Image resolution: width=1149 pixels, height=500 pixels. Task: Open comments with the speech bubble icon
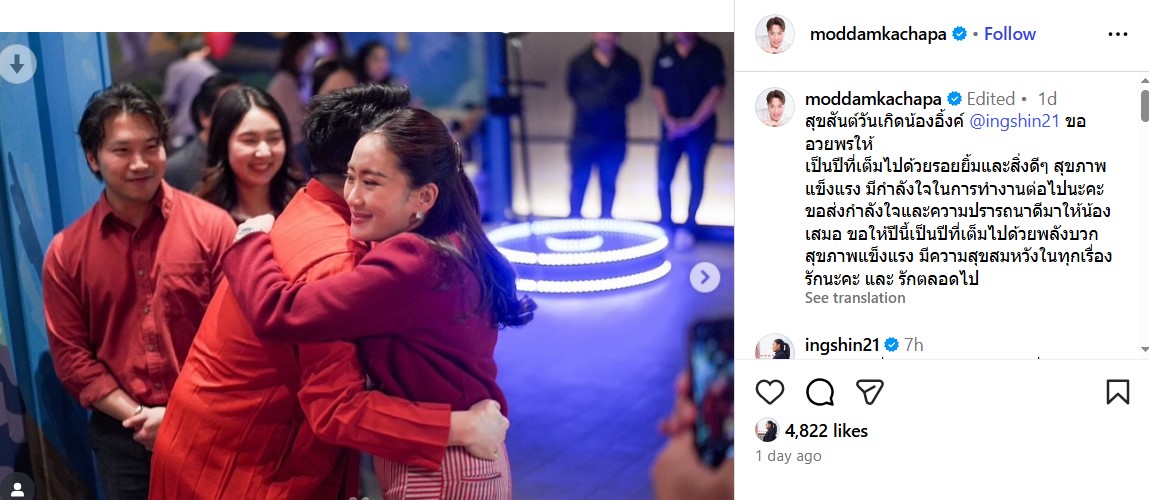coord(820,392)
